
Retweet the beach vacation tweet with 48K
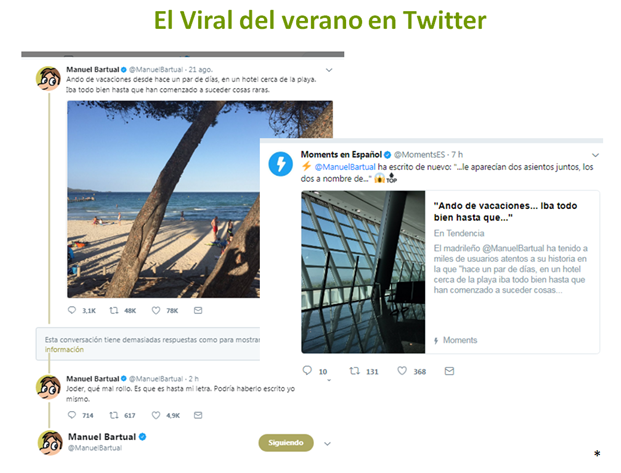pos(114,310)
